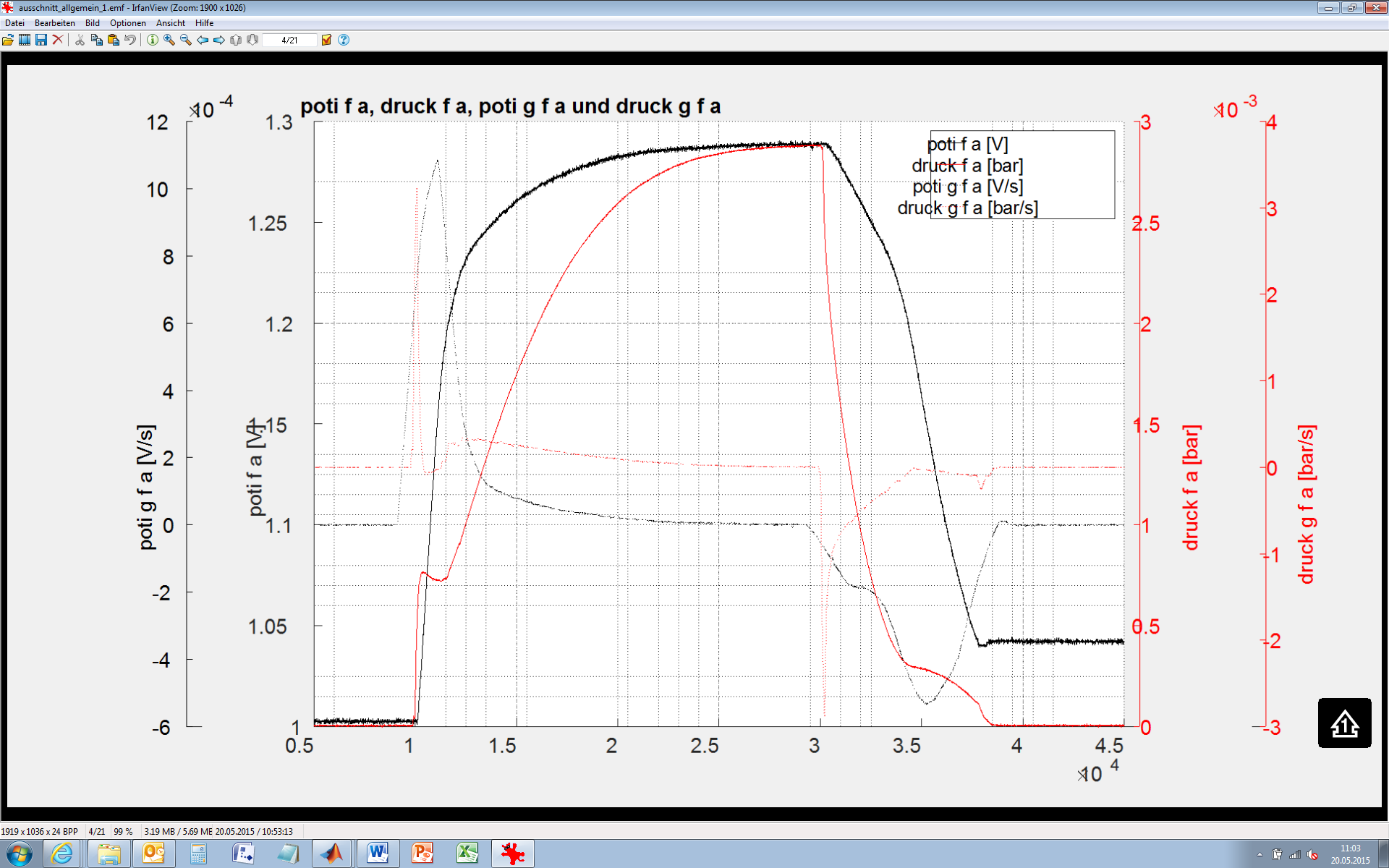Screen dimensions: 1389x868
Task: Go to previous image with left arrow
Action: click(203, 40)
